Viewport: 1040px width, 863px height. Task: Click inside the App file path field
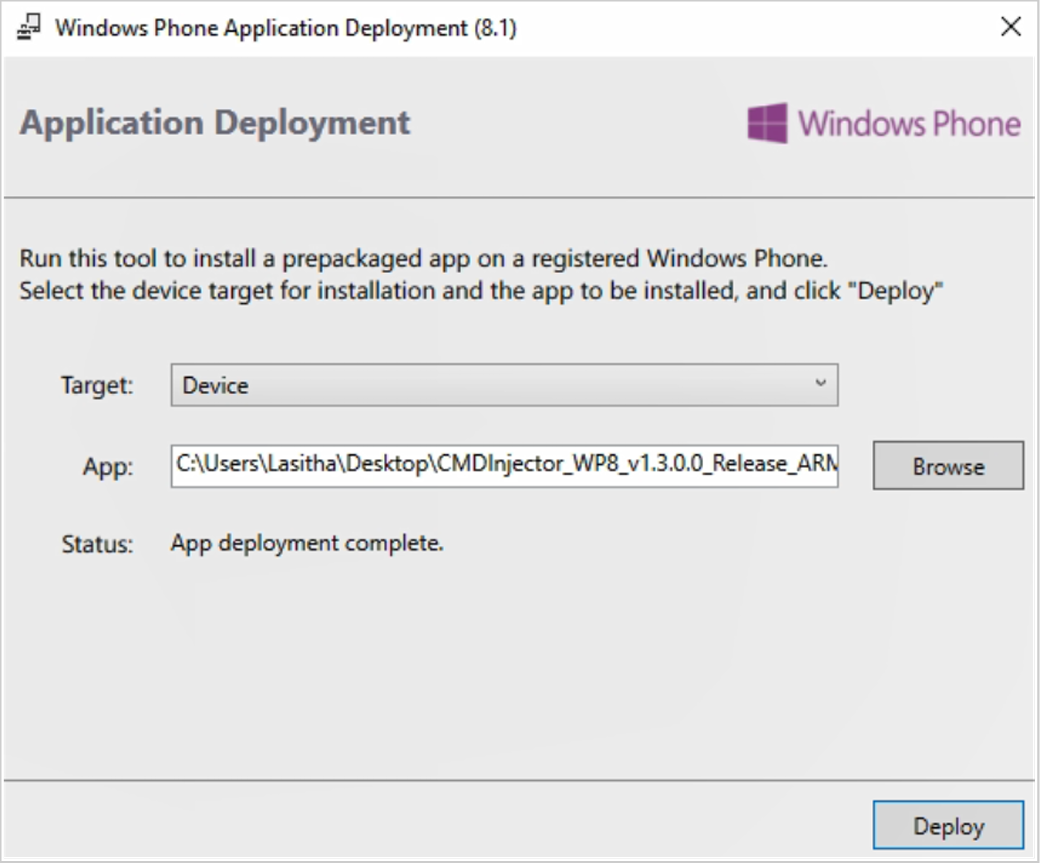(x=503, y=466)
